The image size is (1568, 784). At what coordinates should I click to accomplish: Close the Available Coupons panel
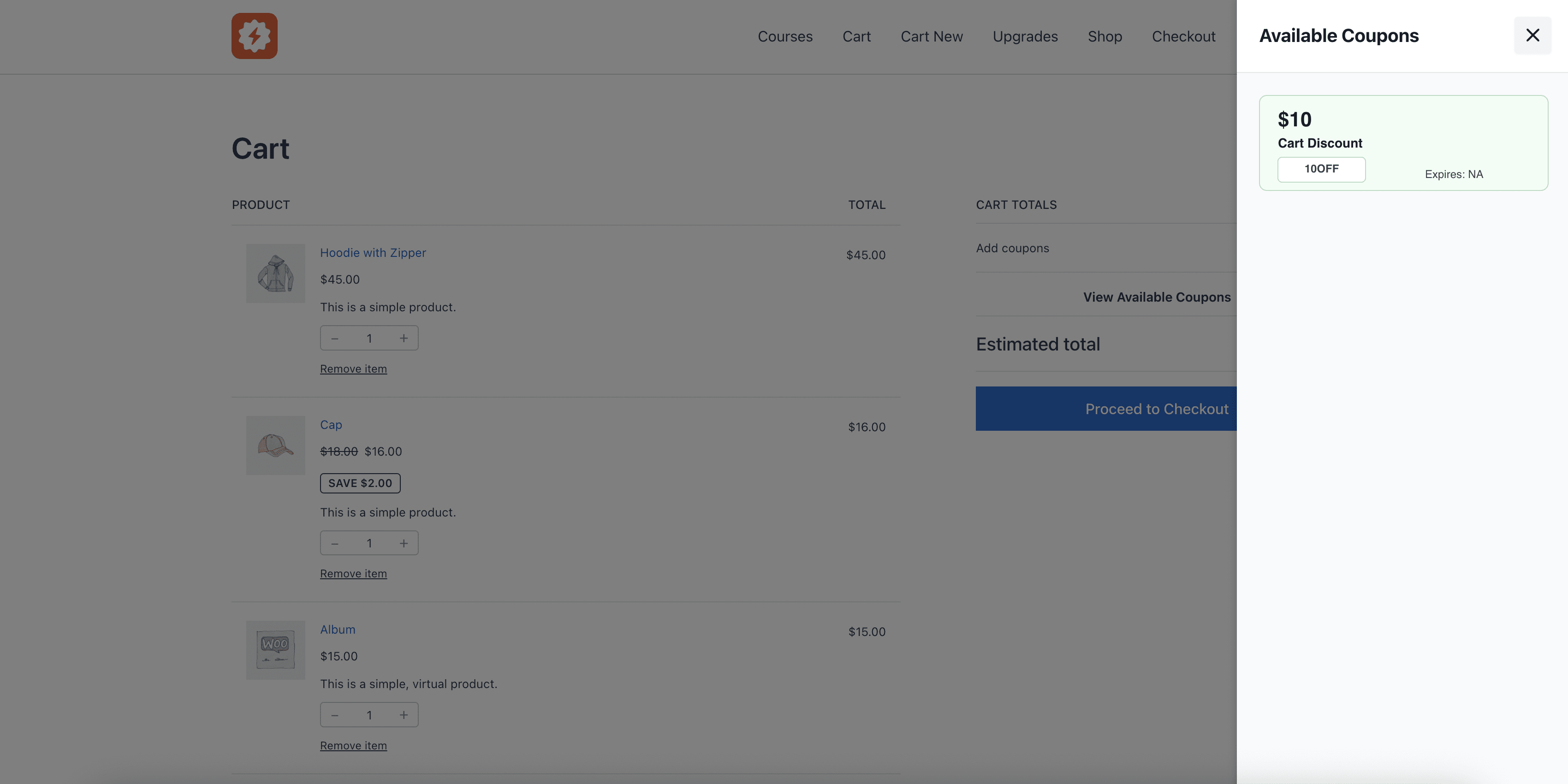click(x=1532, y=36)
